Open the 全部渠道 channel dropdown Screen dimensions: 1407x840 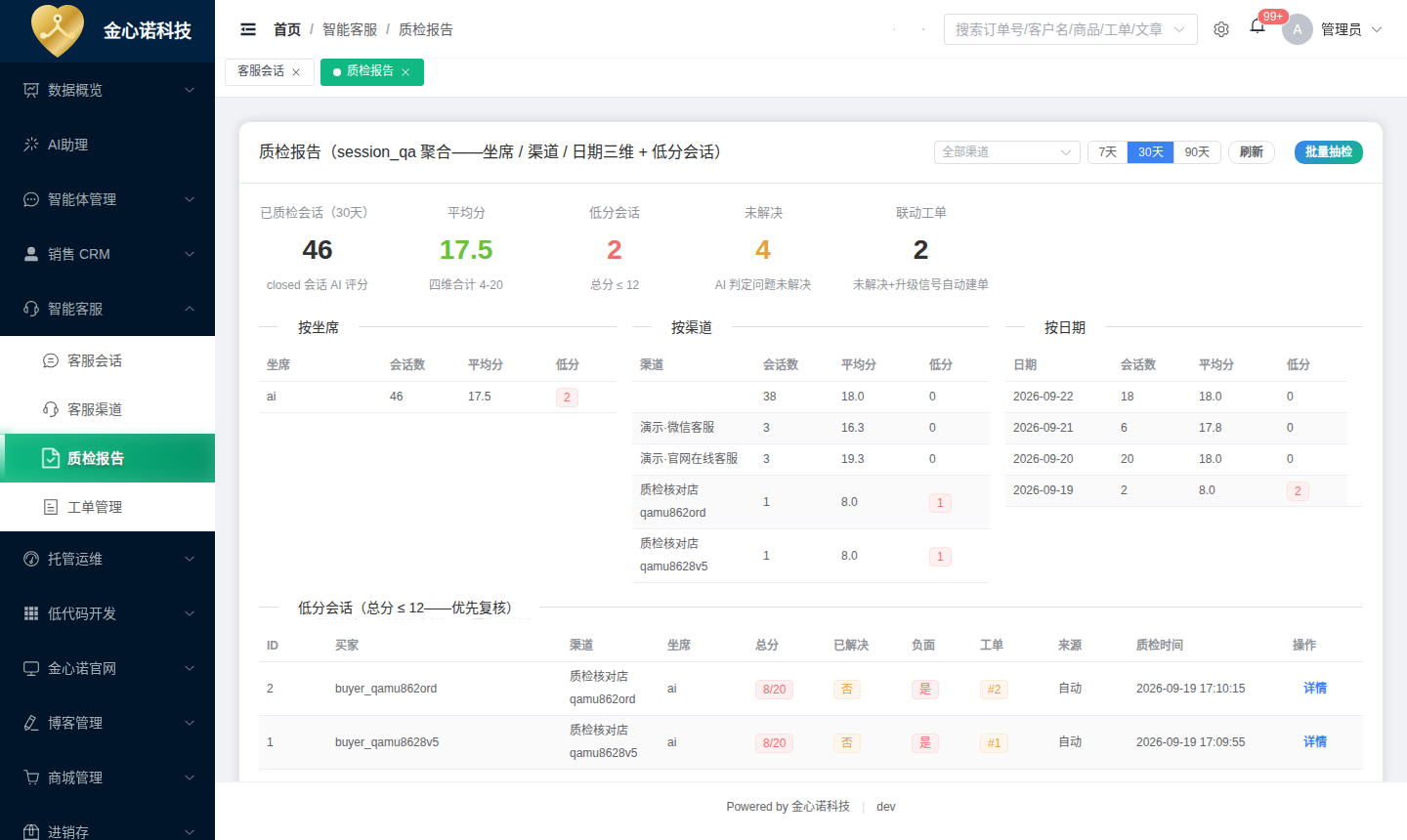[1006, 152]
